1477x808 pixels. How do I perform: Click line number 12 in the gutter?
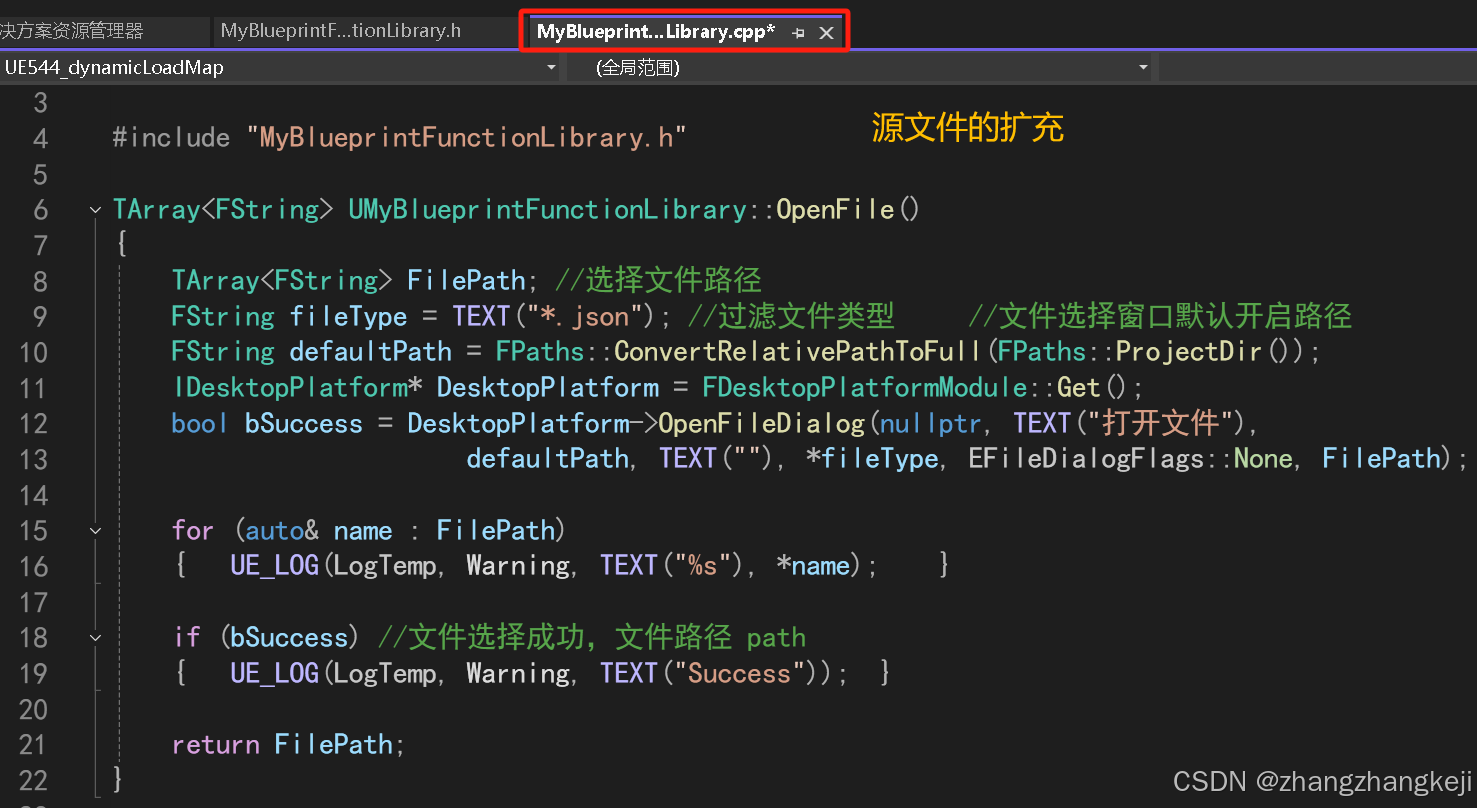pos(34,424)
